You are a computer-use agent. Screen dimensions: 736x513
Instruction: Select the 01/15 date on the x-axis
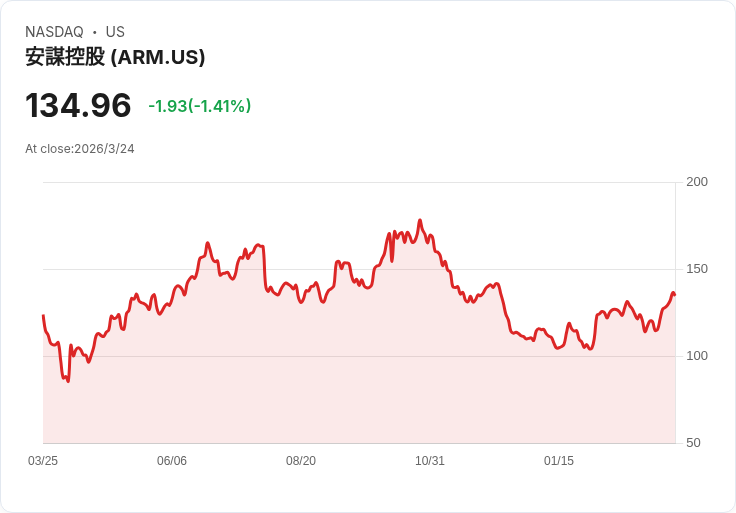(559, 461)
